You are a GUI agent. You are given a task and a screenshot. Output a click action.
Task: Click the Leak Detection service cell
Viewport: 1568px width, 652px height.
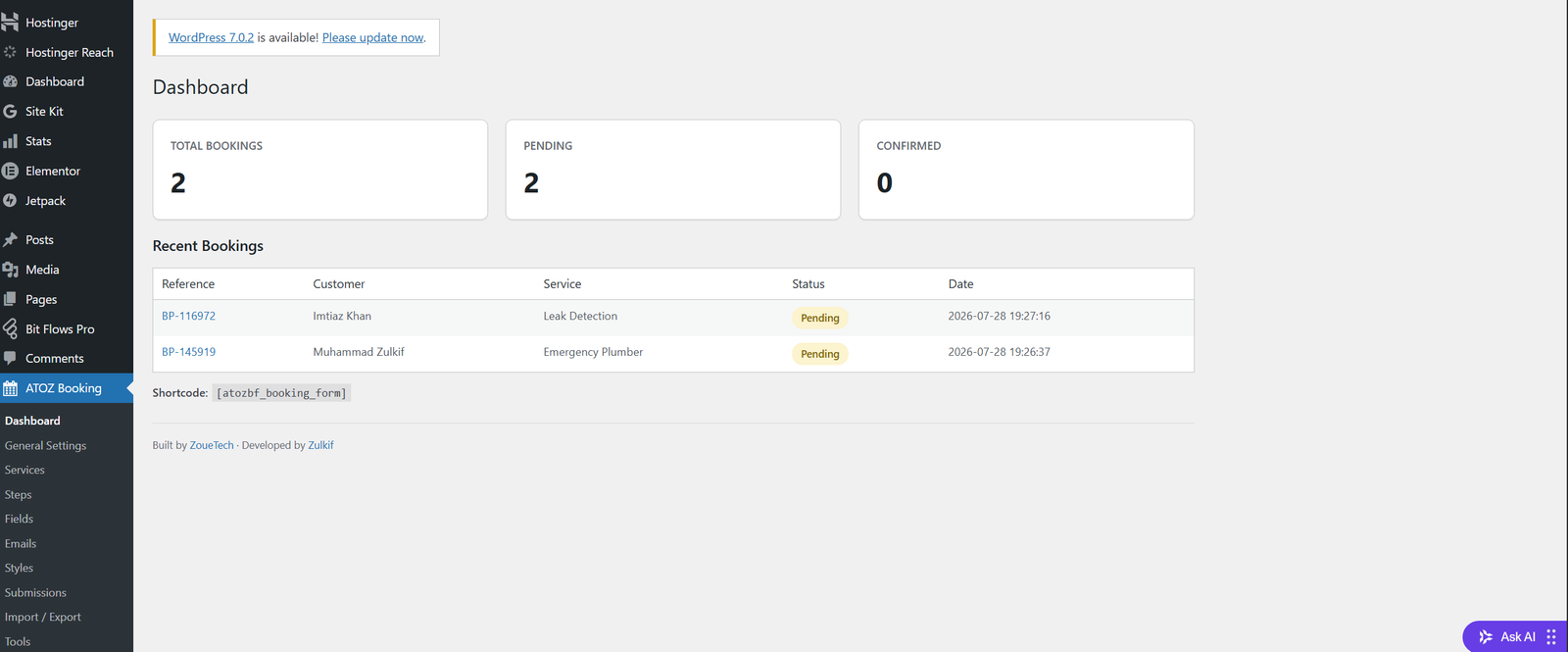click(x=580, y=316)
